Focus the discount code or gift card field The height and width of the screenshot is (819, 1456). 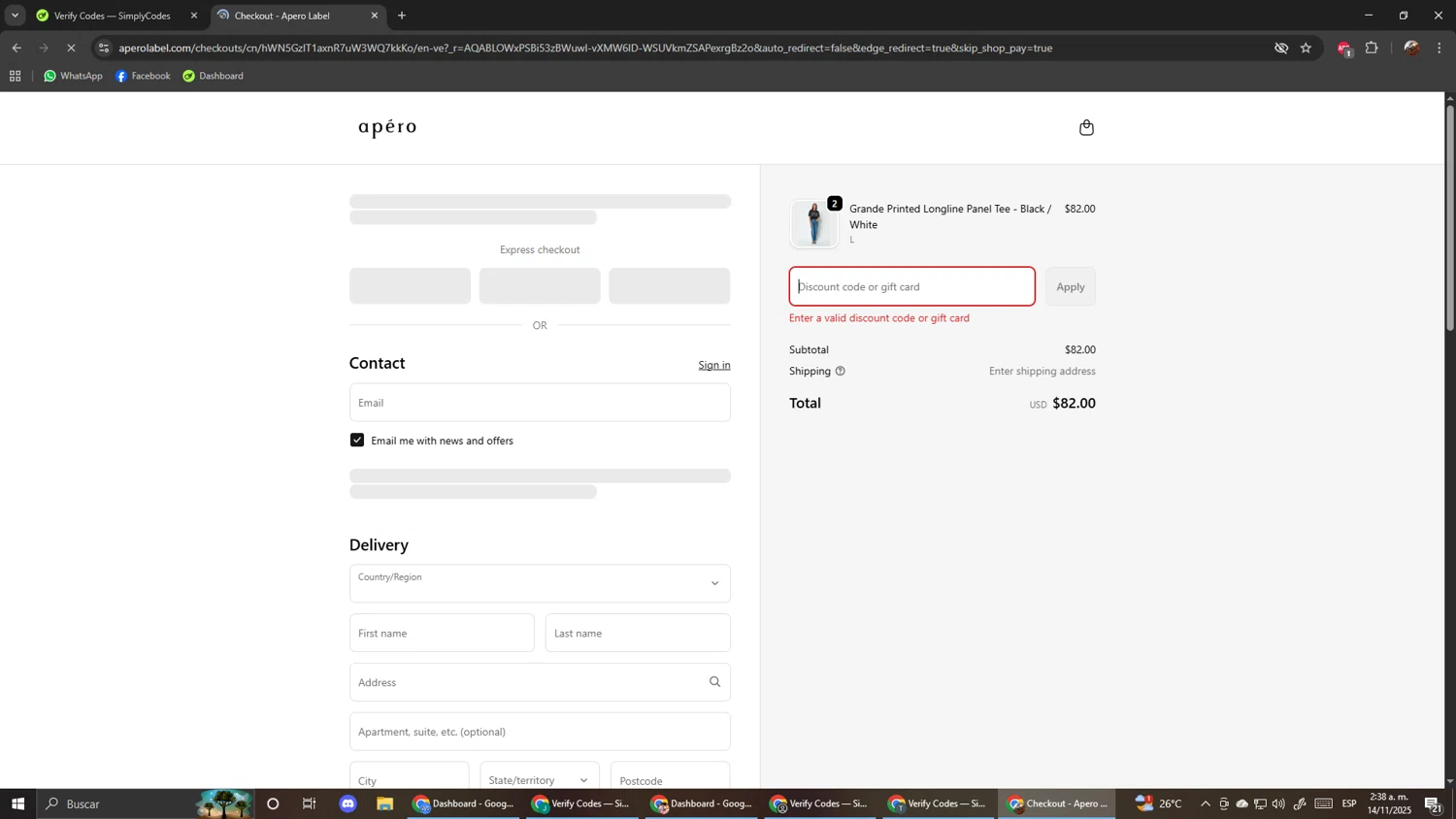click(x=912, y=286)
